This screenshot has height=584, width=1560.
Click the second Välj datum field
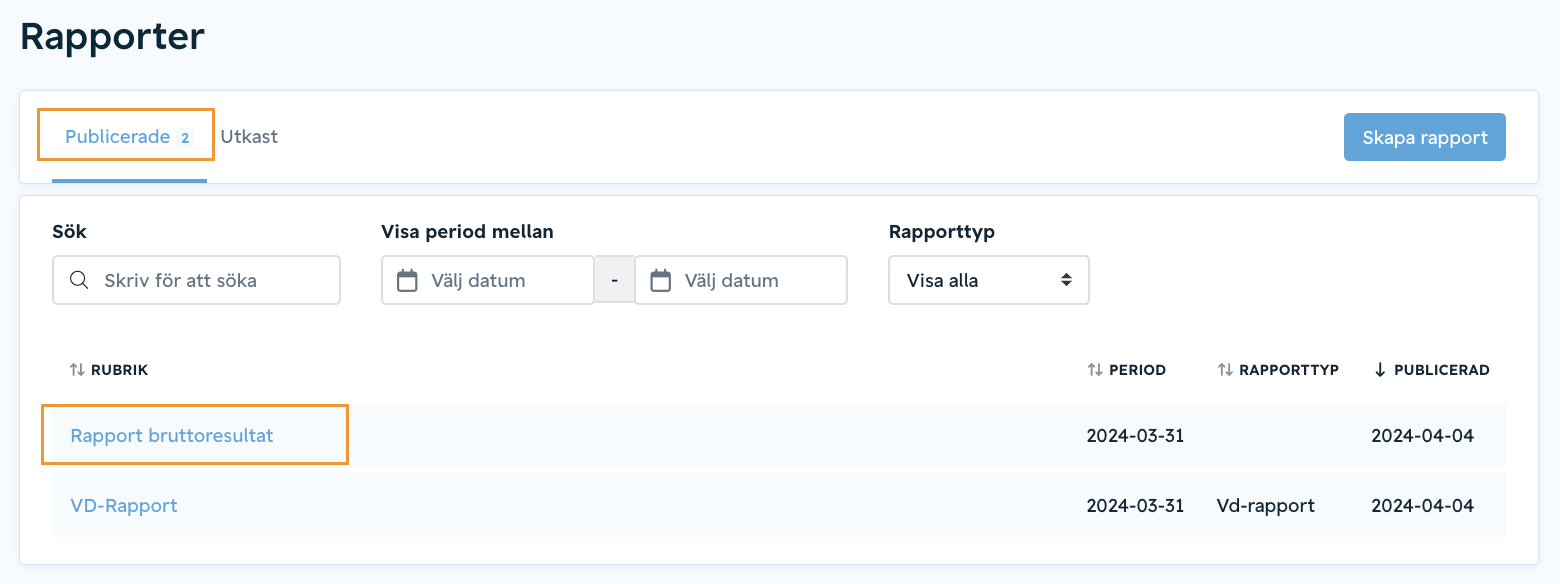coord(741,280)
